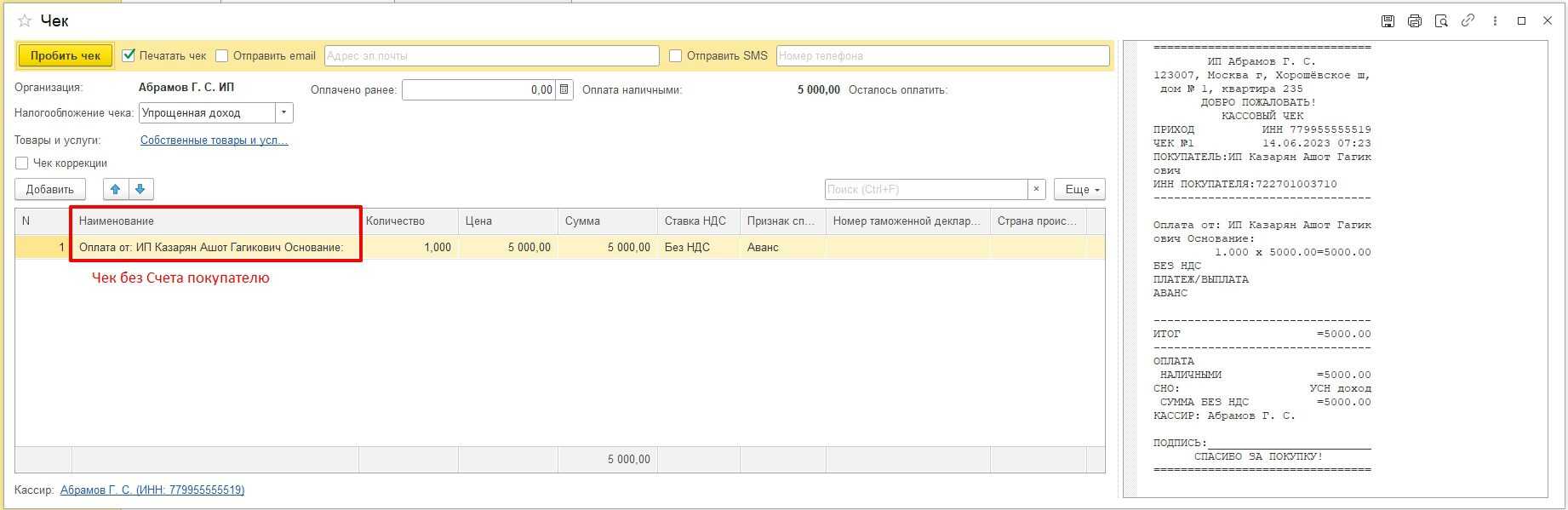Click the Номер таможенной деклар... column header

click(x=908, y=221)
